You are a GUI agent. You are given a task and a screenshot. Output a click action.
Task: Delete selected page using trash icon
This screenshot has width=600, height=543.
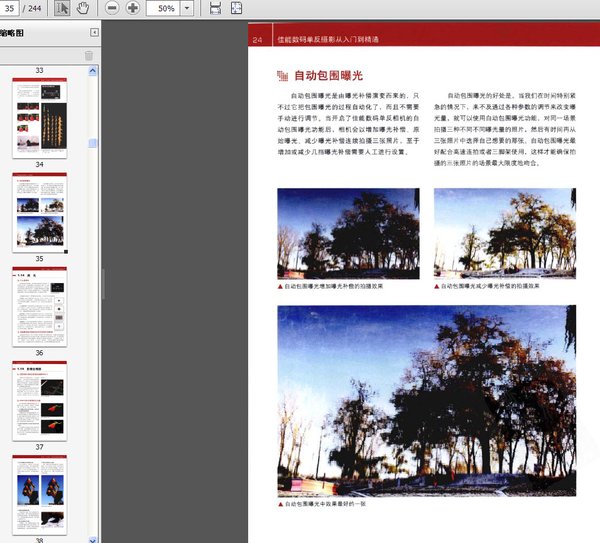[89, 55]
